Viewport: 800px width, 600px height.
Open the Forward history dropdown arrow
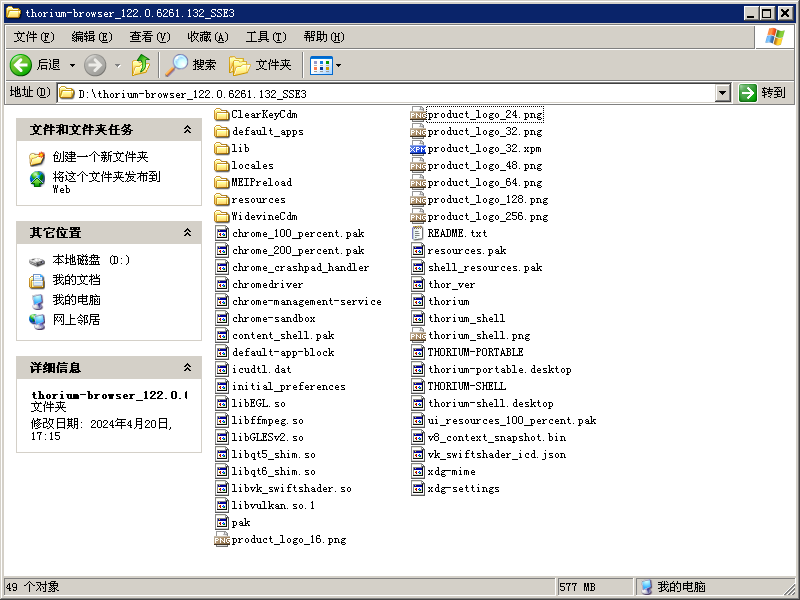[x=117, y=65]
